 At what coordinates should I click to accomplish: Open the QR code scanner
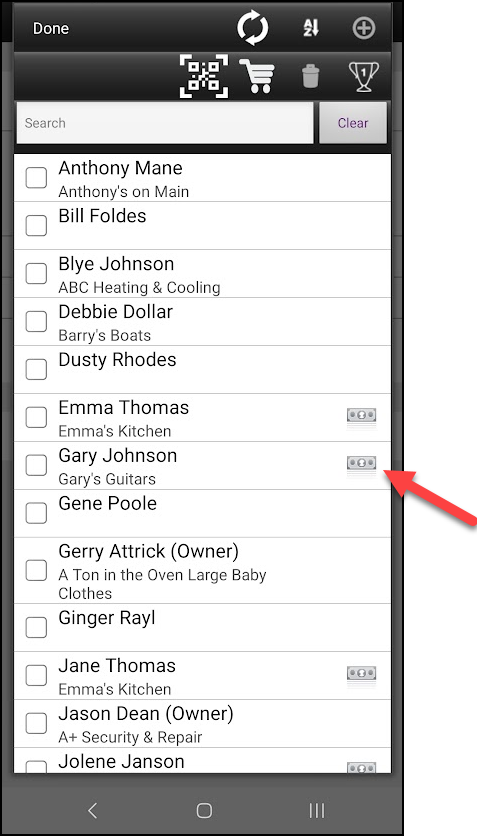pos(204,76)
